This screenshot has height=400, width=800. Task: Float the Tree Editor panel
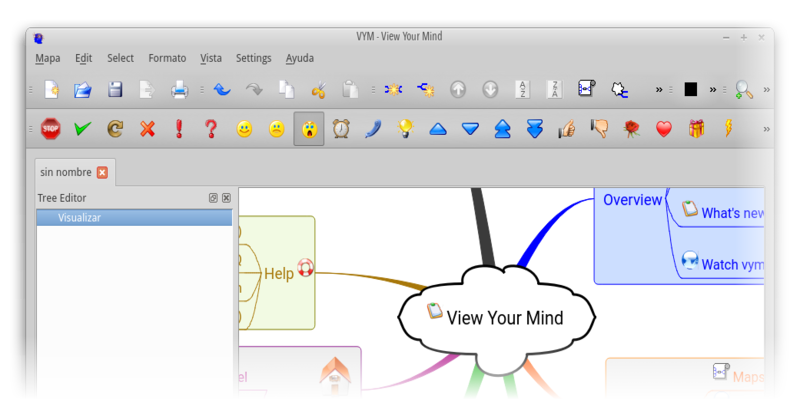(213, 198)
